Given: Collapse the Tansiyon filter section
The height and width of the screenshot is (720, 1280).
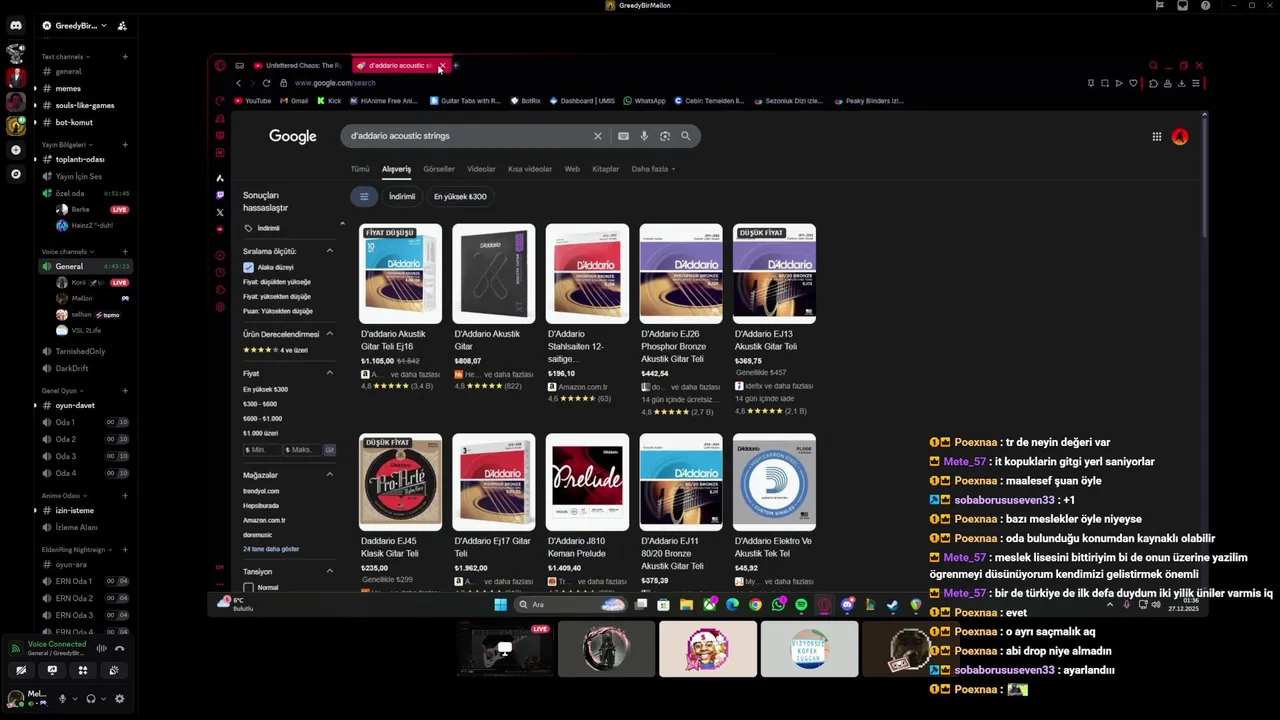Looking at the screenshot, I should [x=330, y=571].
